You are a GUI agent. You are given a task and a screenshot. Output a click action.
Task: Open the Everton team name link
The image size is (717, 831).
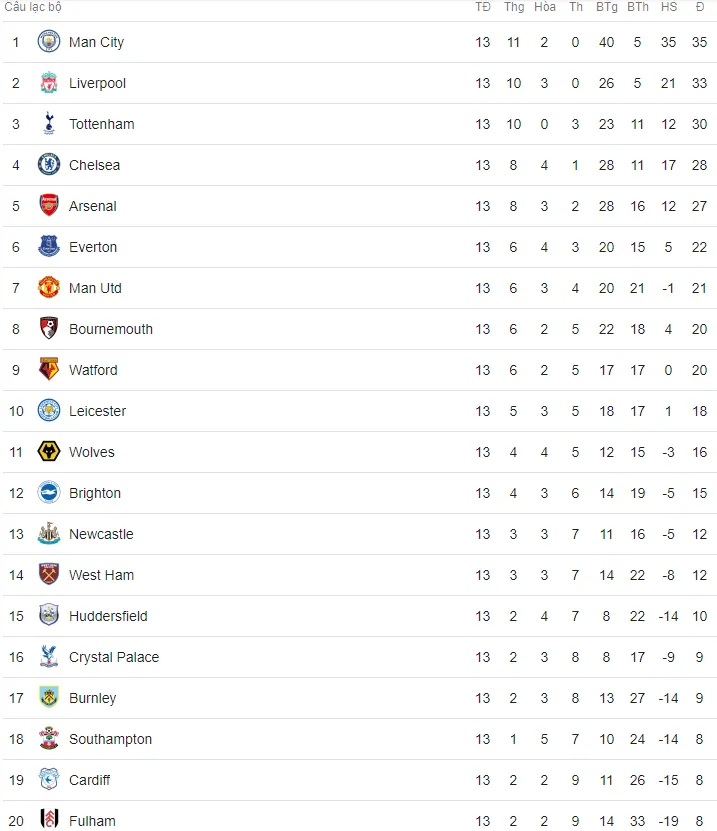pyautogui.click(x=93, y=247)
